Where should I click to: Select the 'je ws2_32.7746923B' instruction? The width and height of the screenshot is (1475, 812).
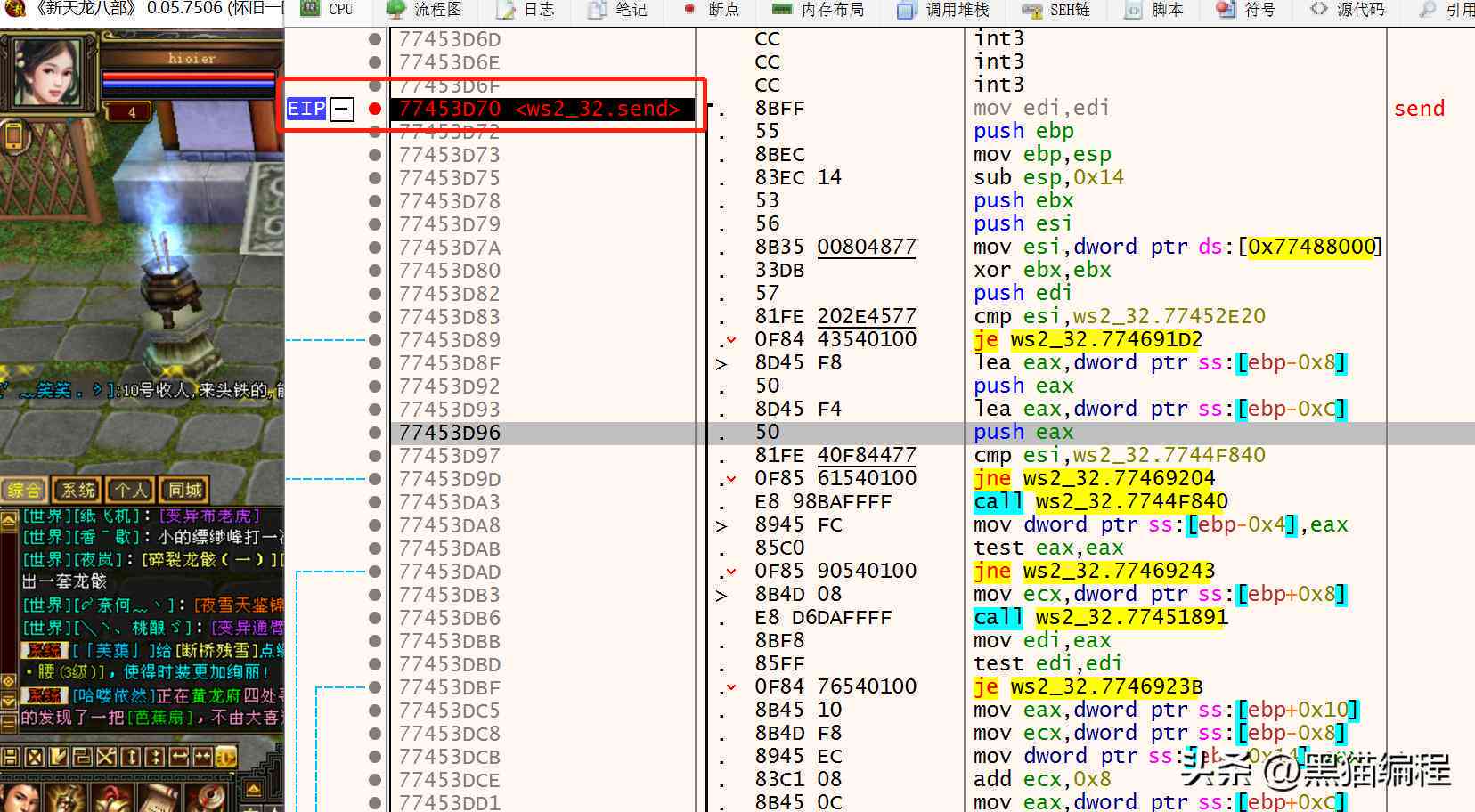tap(1088, 687)
